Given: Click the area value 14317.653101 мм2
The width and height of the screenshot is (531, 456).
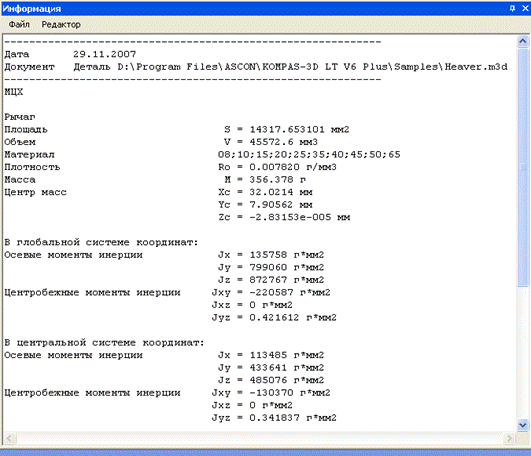Looking at the screenshot, I should coord(299,129).
